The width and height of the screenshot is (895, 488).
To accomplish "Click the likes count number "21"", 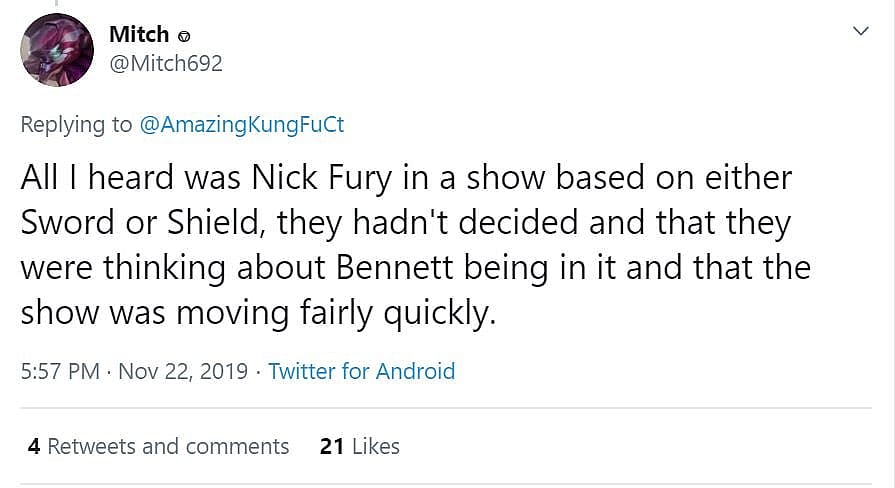I will tap(332, 446).
